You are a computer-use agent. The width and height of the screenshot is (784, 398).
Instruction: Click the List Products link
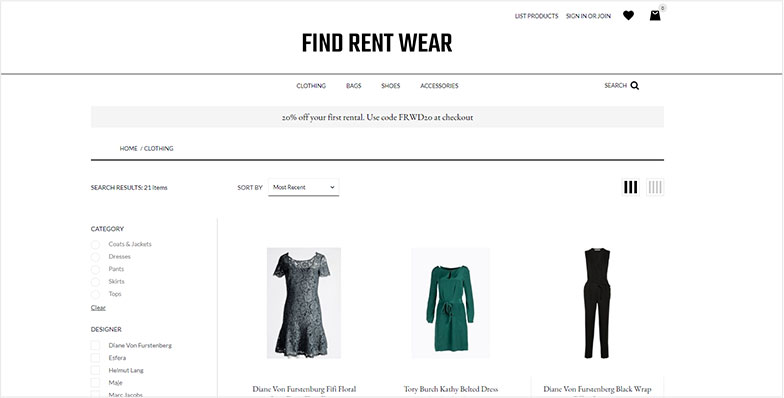(x=536, y=16)
